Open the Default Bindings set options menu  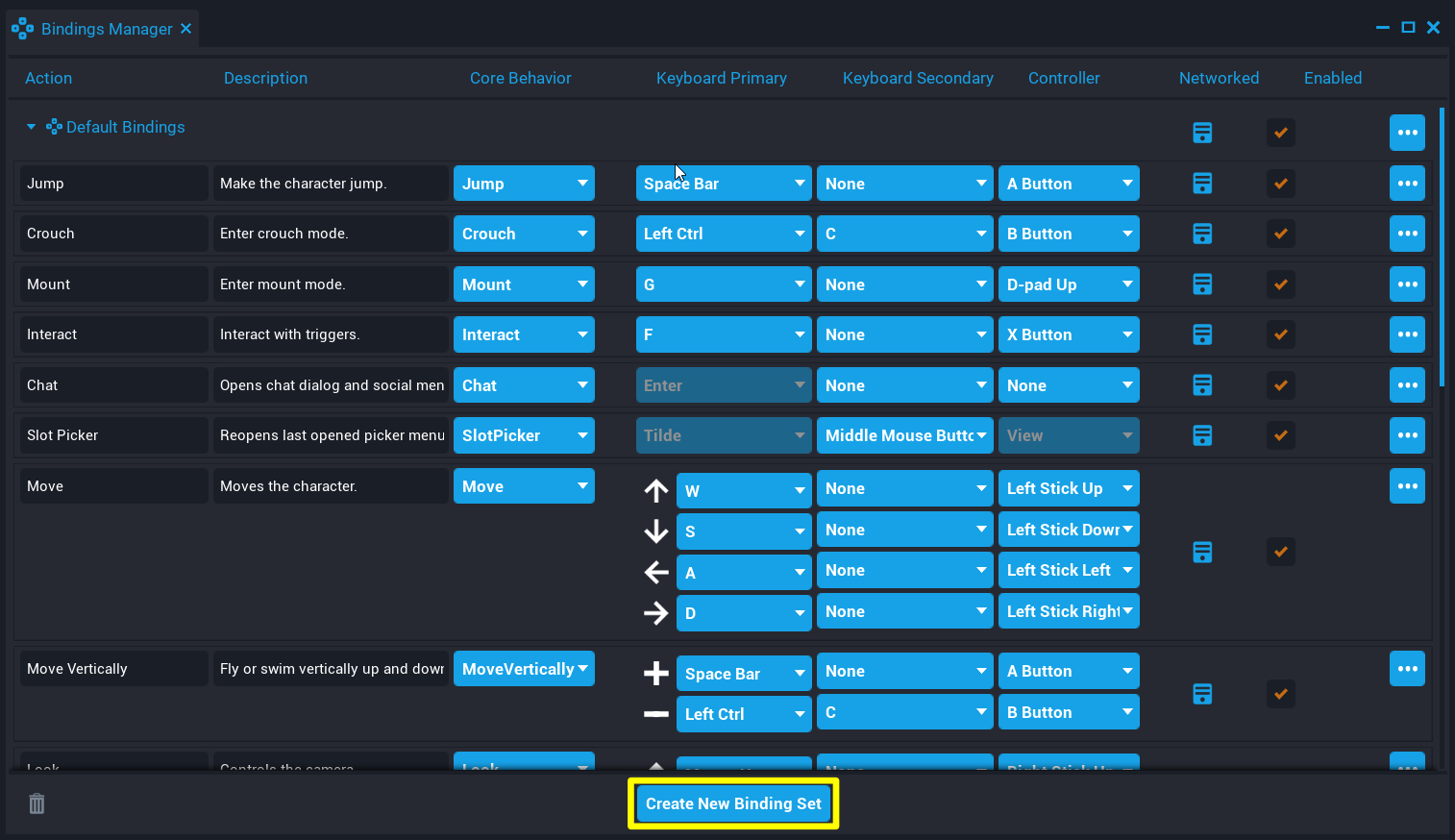1407,132
